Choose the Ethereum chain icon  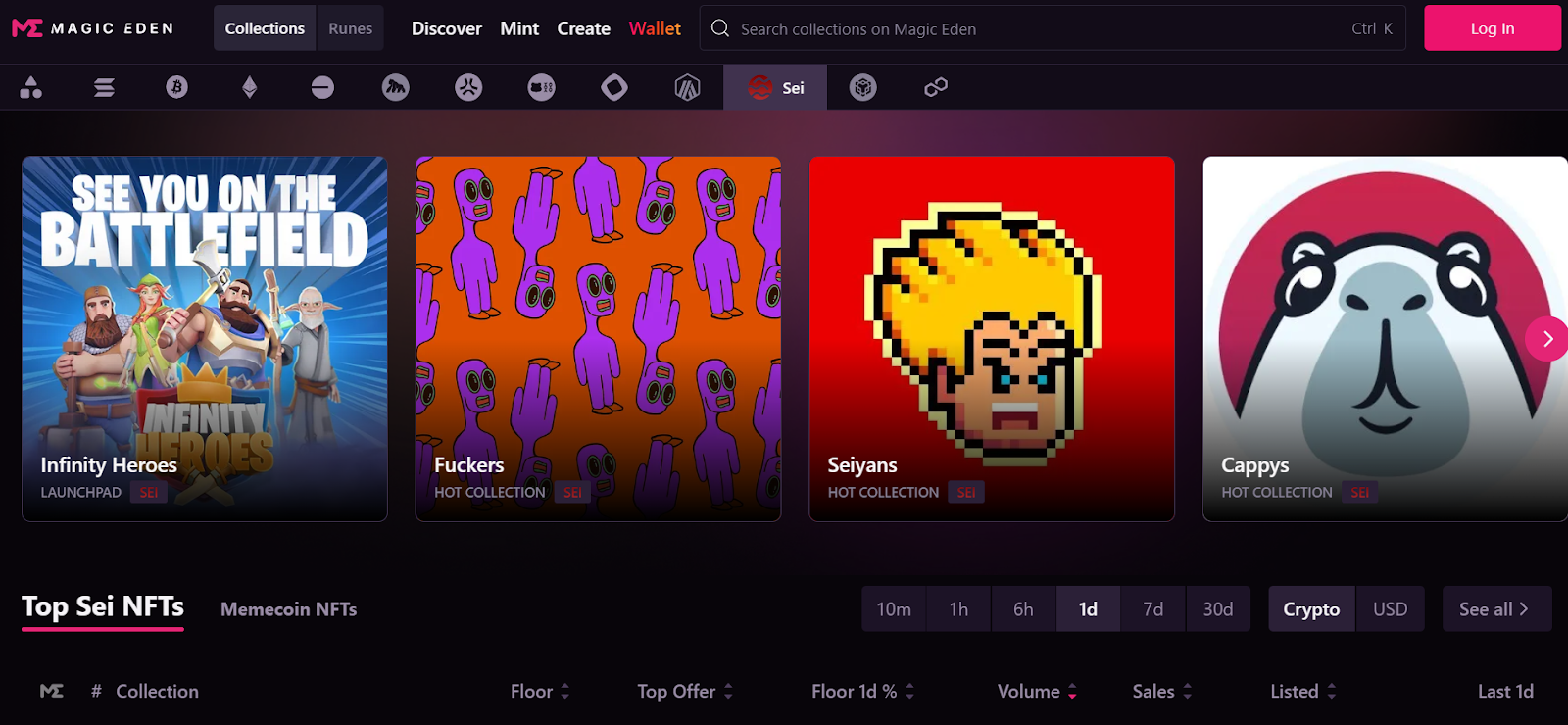(x=250, y=88)
